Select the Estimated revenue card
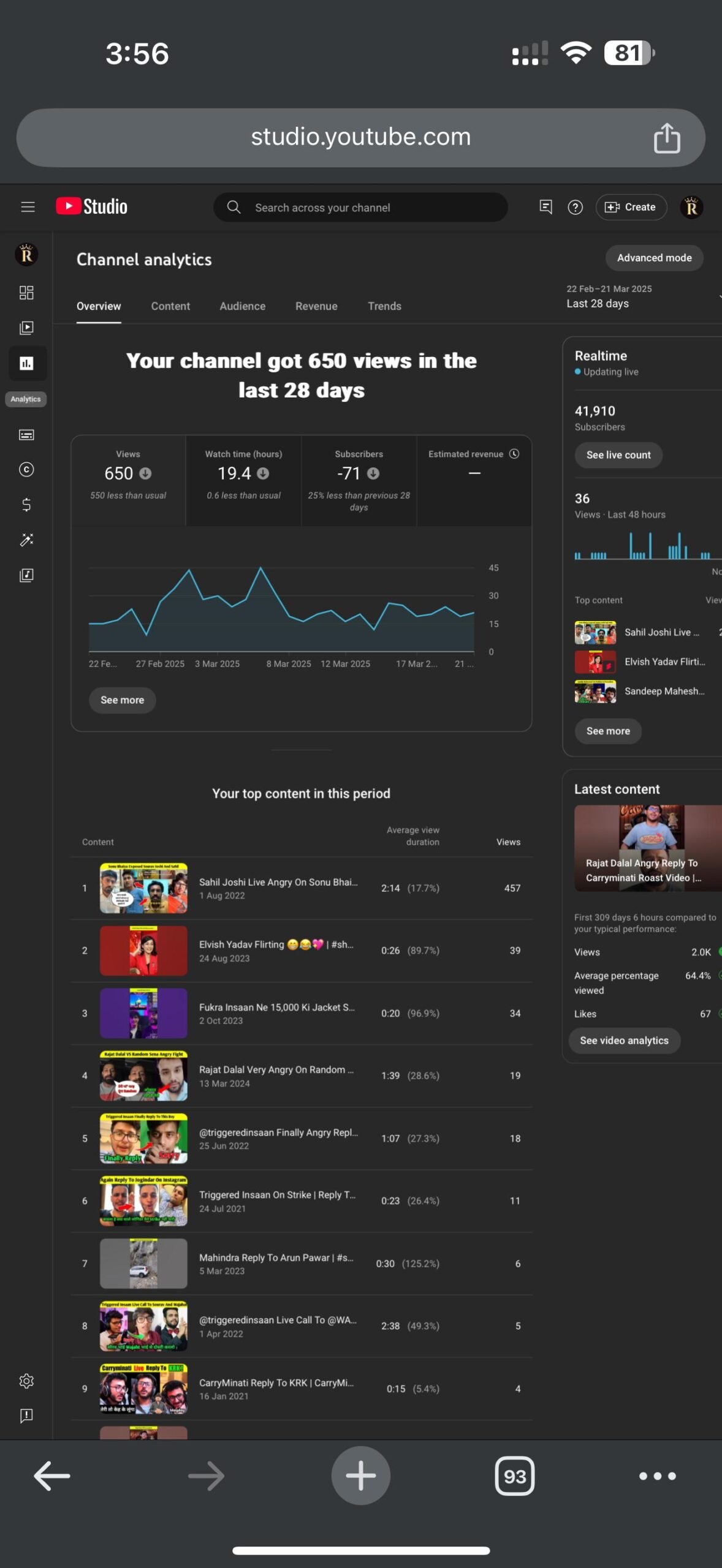The image size is (722, 1568). pyautogui.click(x=474, y=481)
